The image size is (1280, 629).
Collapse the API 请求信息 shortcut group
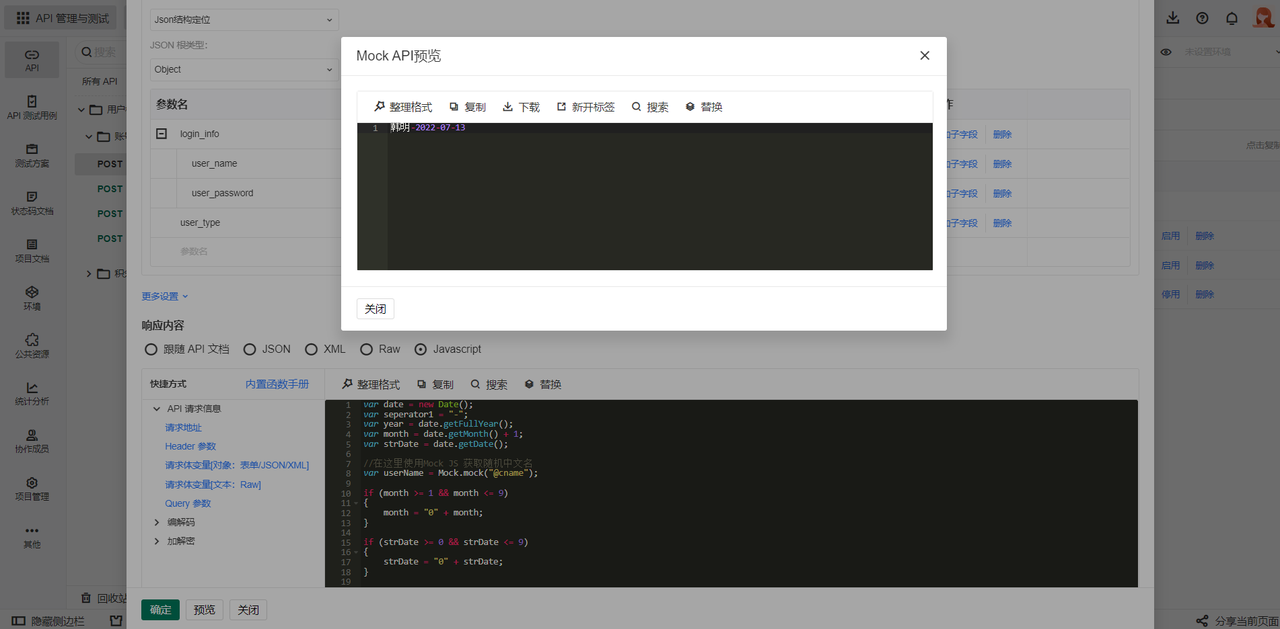(157, 409)
